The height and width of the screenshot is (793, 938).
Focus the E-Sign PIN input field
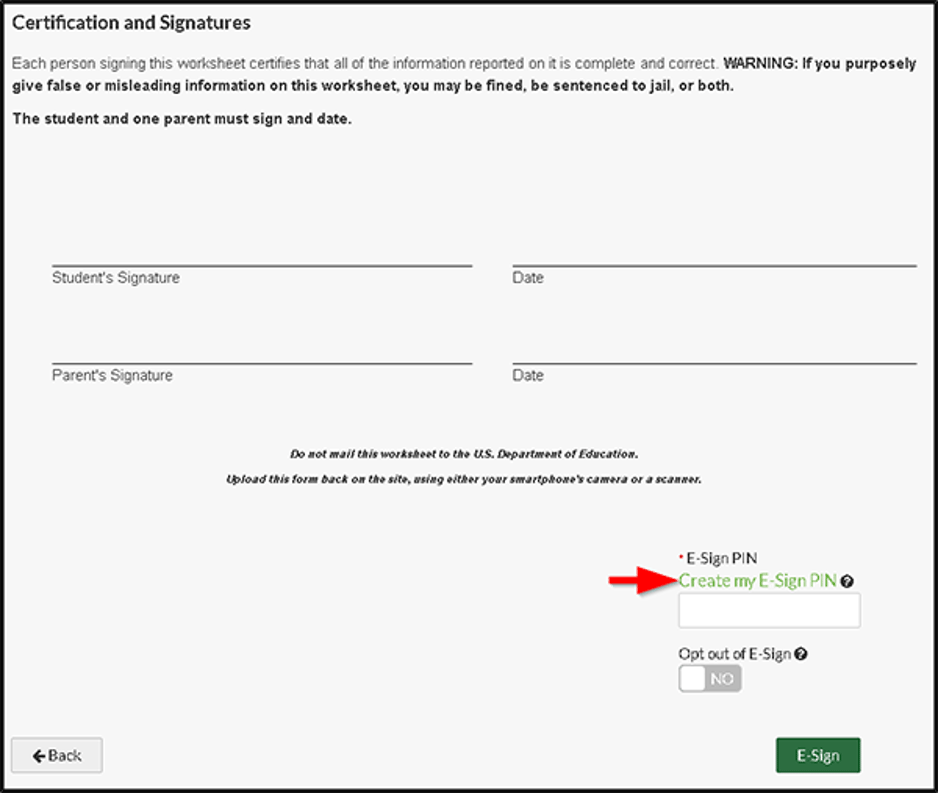(769, 611)
